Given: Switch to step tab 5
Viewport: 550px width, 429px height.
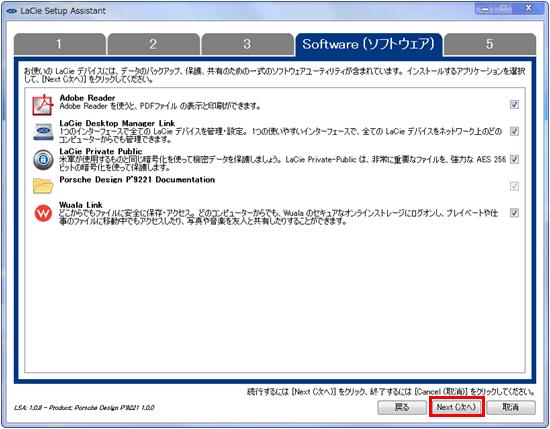Looking at the screenshot, I should pyautogui.click(x=490, y=44).
